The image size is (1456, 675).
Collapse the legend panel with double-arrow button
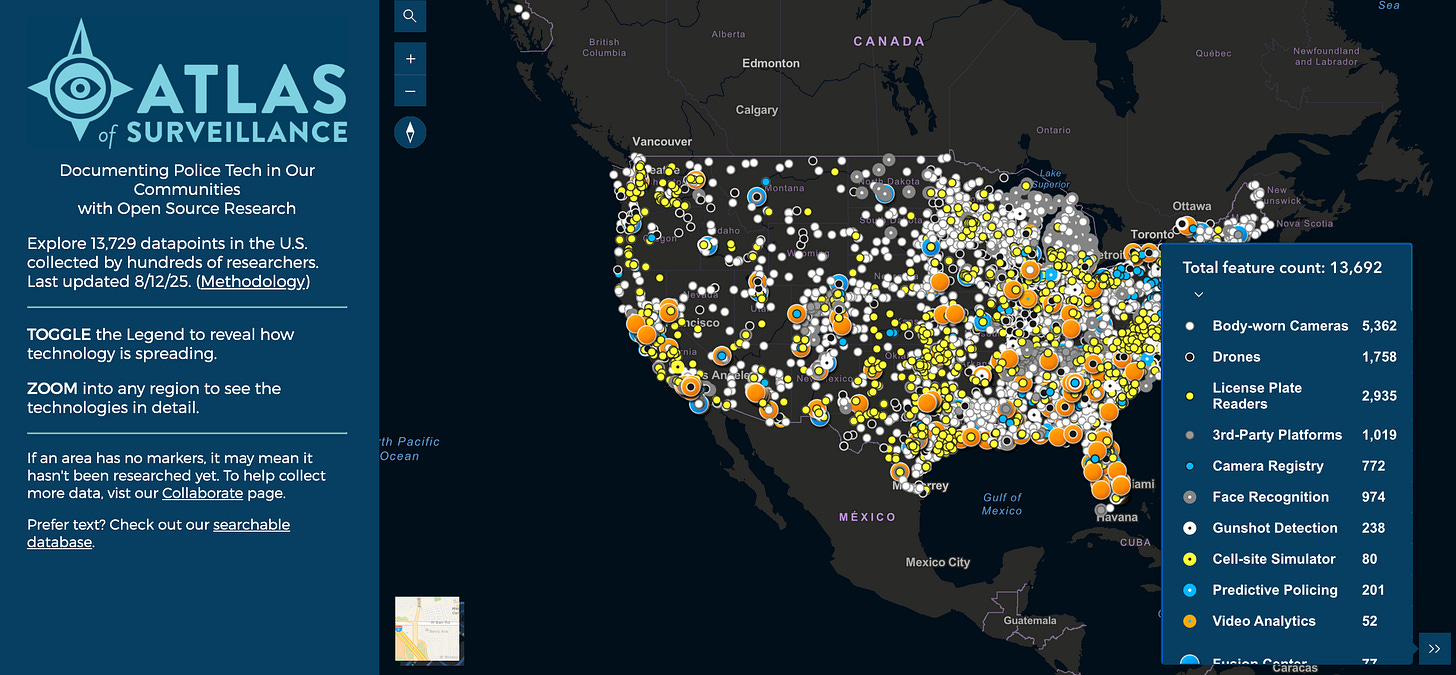(x=1434, y=648)
